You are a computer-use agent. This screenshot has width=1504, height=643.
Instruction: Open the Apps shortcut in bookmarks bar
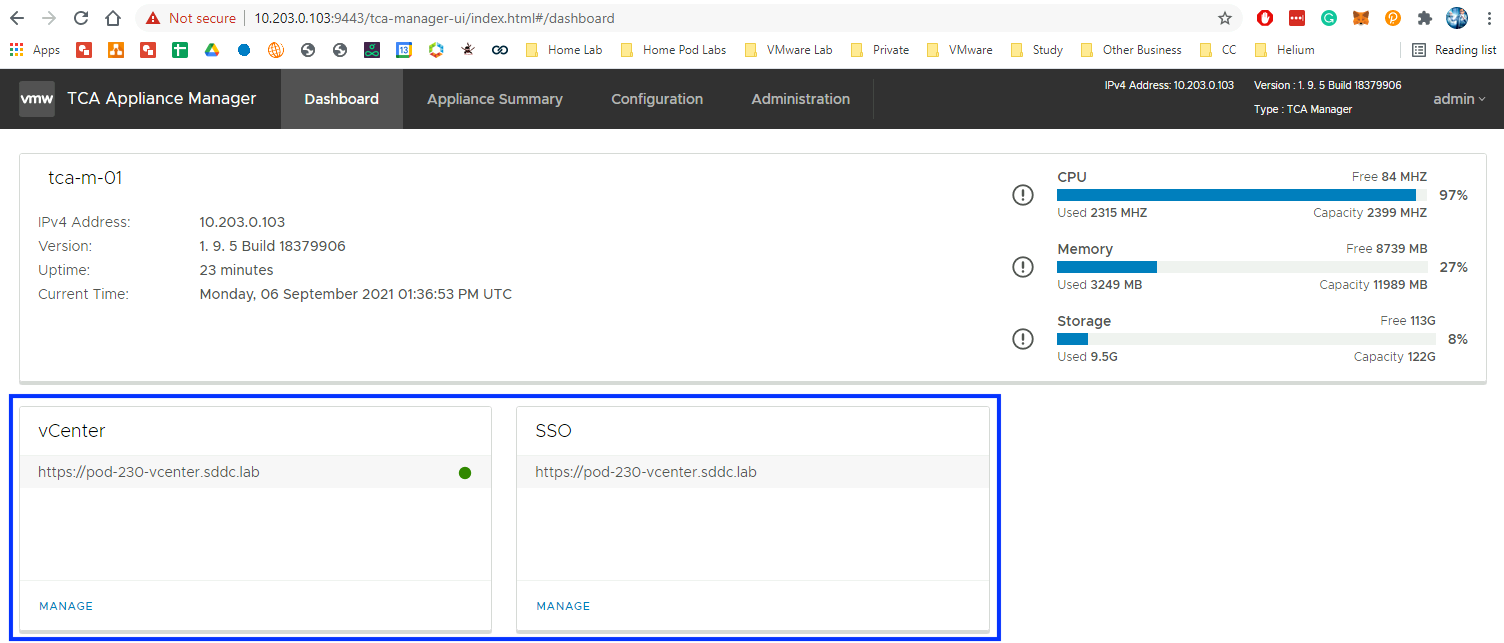pos(35,50)
